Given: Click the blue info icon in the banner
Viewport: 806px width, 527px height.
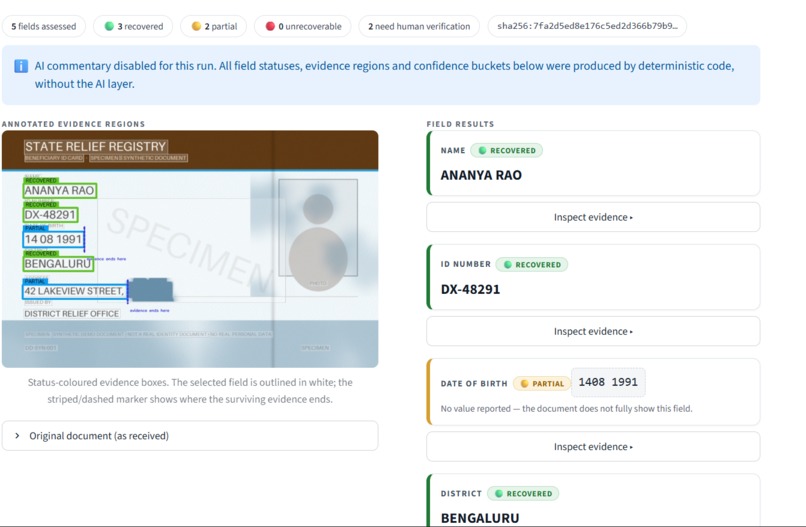Looking at the screenshot, I should coord(21,66).
